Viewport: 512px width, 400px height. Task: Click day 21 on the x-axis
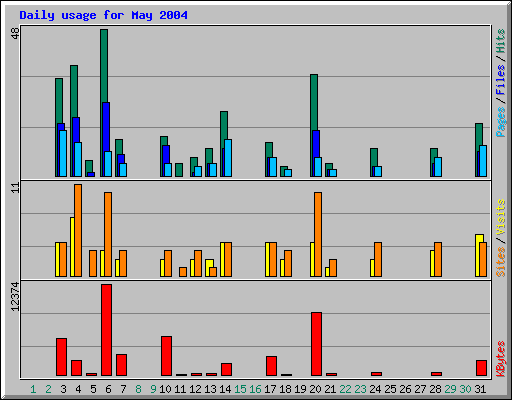(x=330, y=389)
